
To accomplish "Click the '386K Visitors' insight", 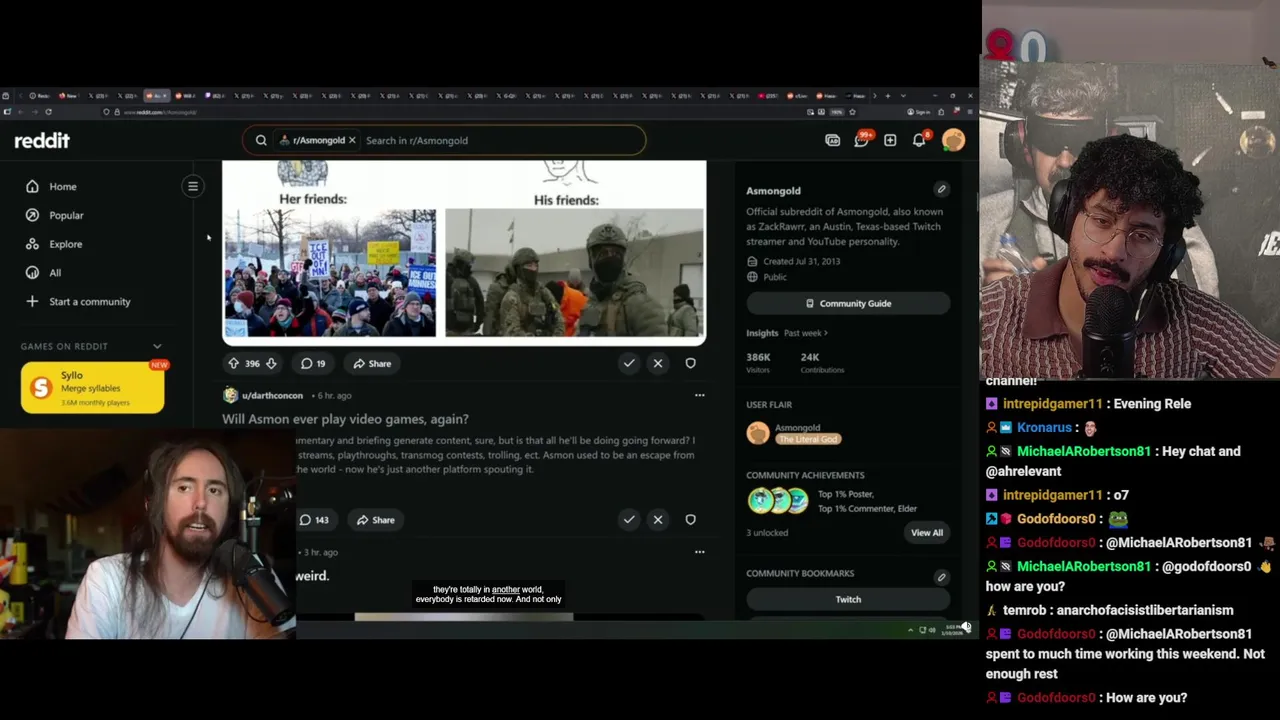I will (x=758, y=363).
